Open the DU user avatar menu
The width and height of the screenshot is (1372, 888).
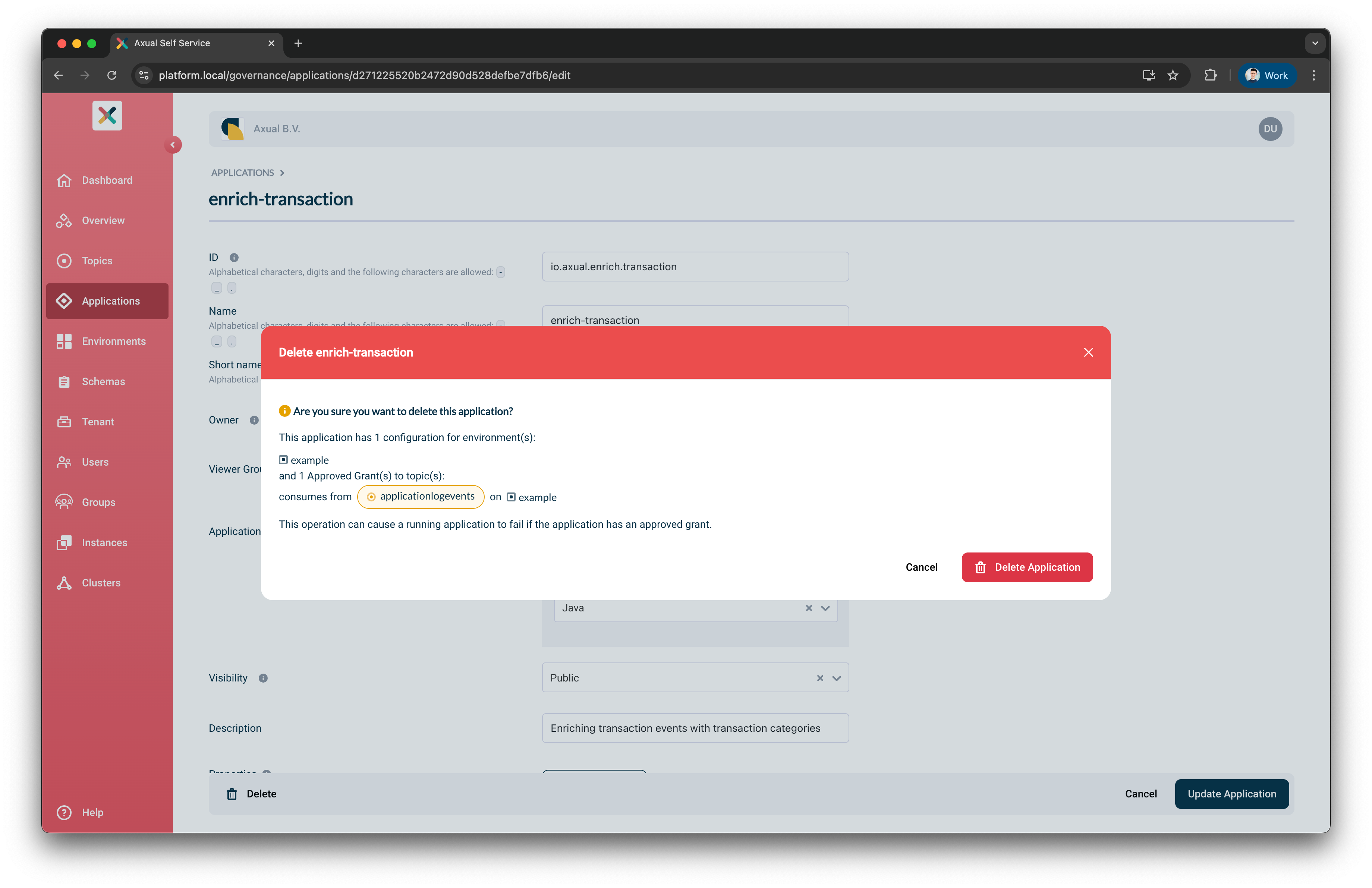pyautogui.click(x=1270, y=129)
